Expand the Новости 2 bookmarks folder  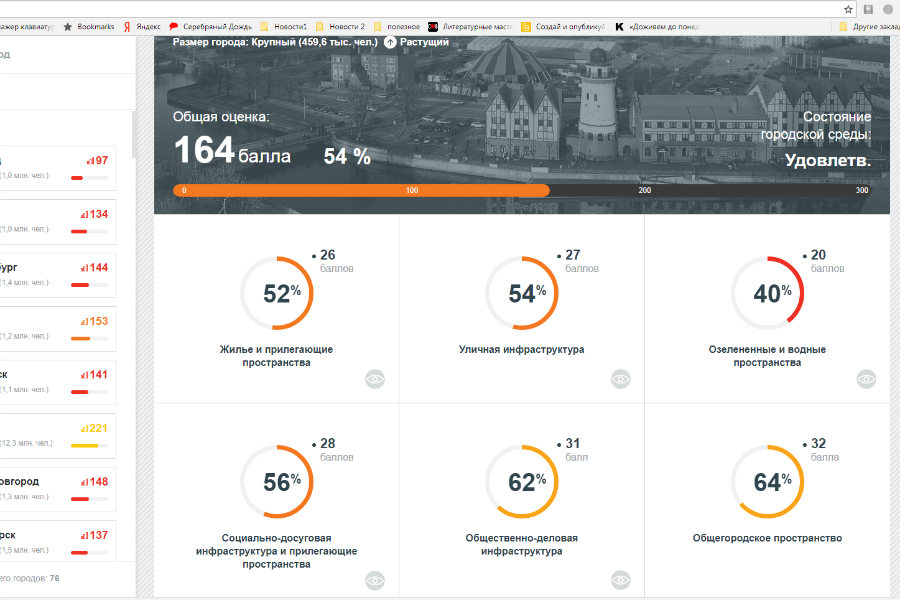tap(340, 26)
